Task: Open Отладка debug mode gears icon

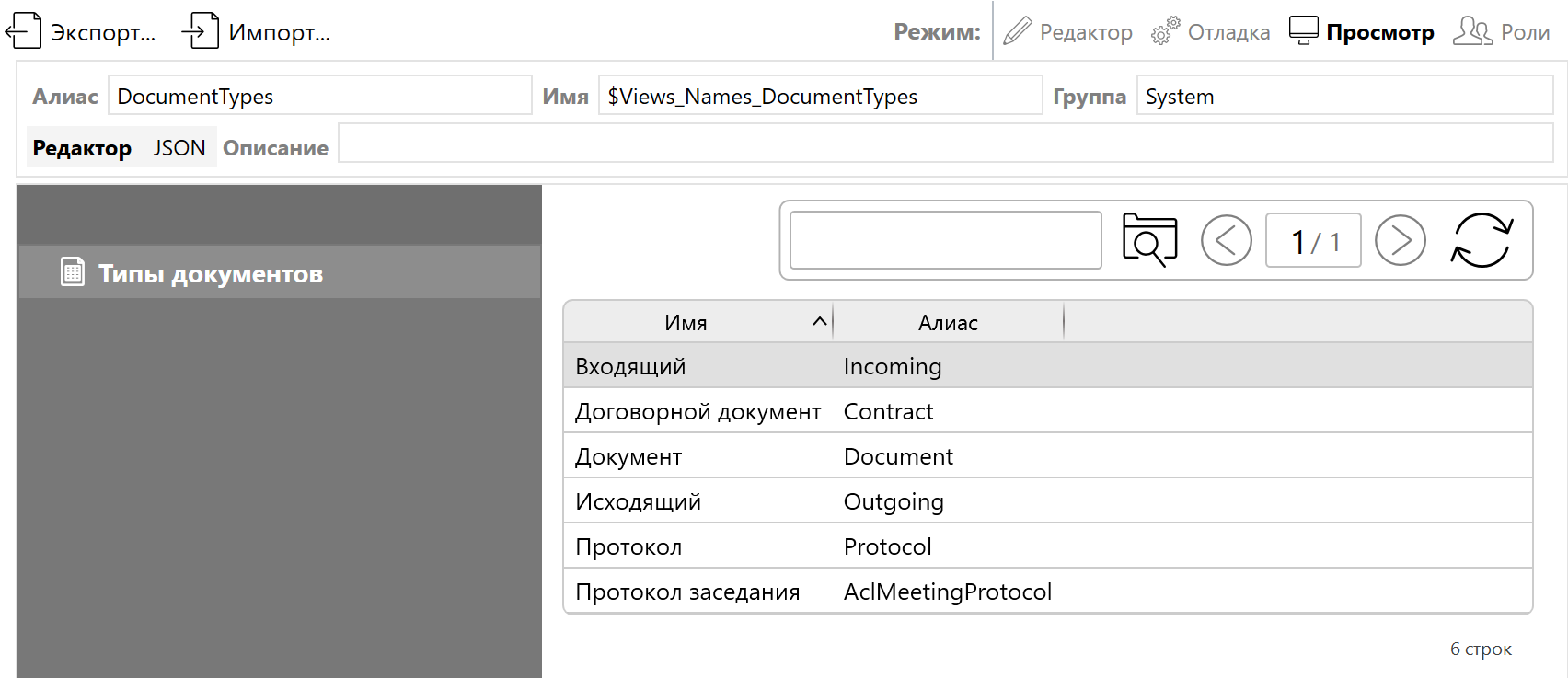Action: [x=1165, y=31]
